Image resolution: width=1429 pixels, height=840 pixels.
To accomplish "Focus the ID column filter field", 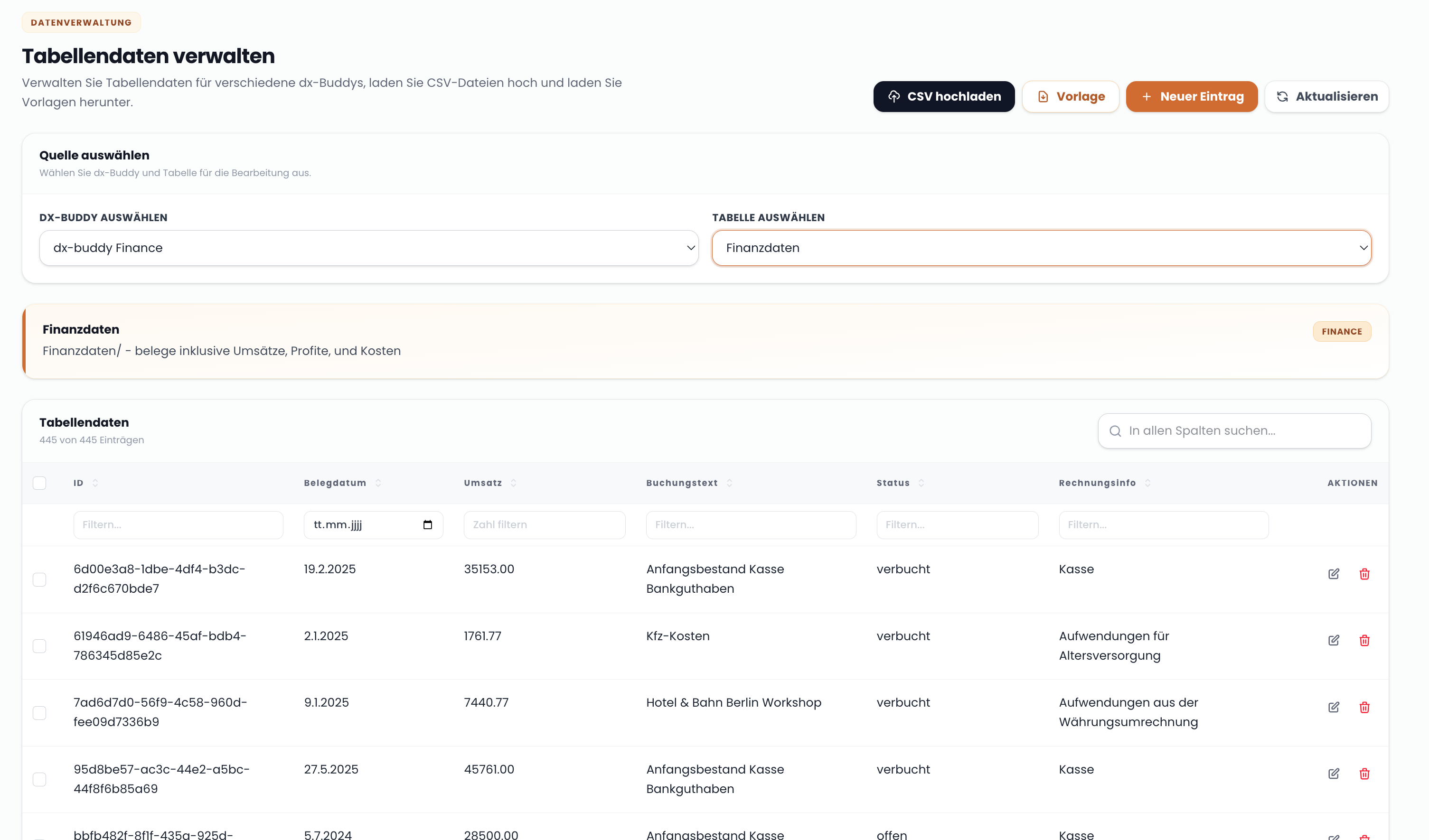I will (x=178, y=525).
